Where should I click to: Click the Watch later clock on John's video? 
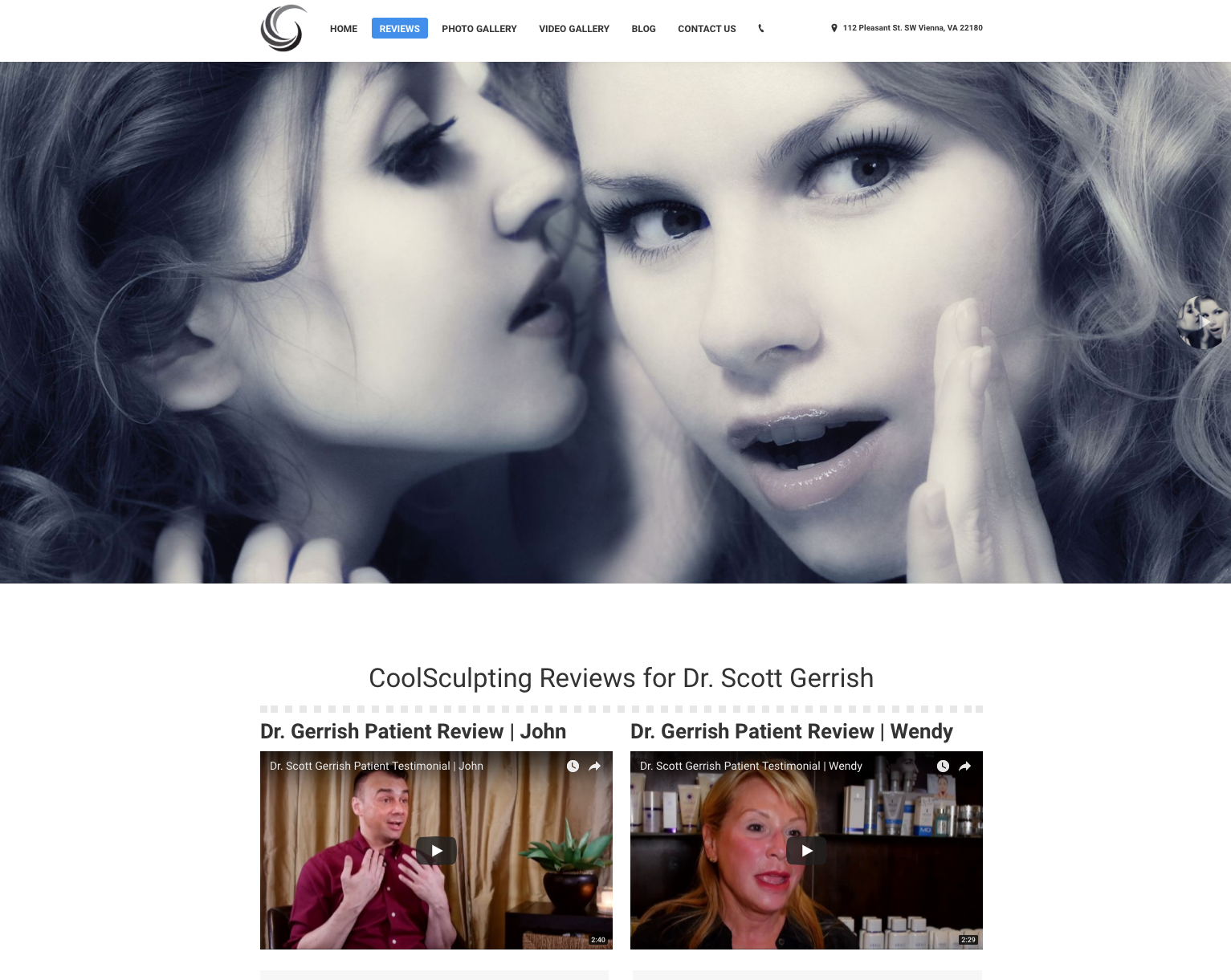click(573, 767)
